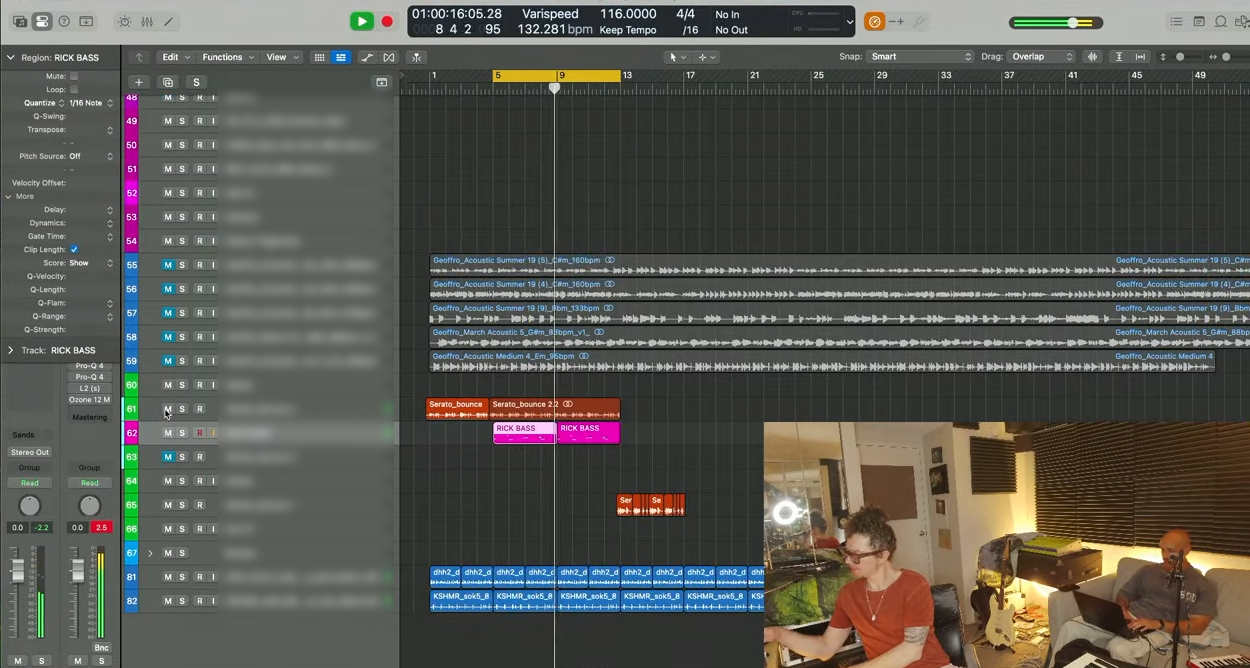Open the Library panel icon

20,21
